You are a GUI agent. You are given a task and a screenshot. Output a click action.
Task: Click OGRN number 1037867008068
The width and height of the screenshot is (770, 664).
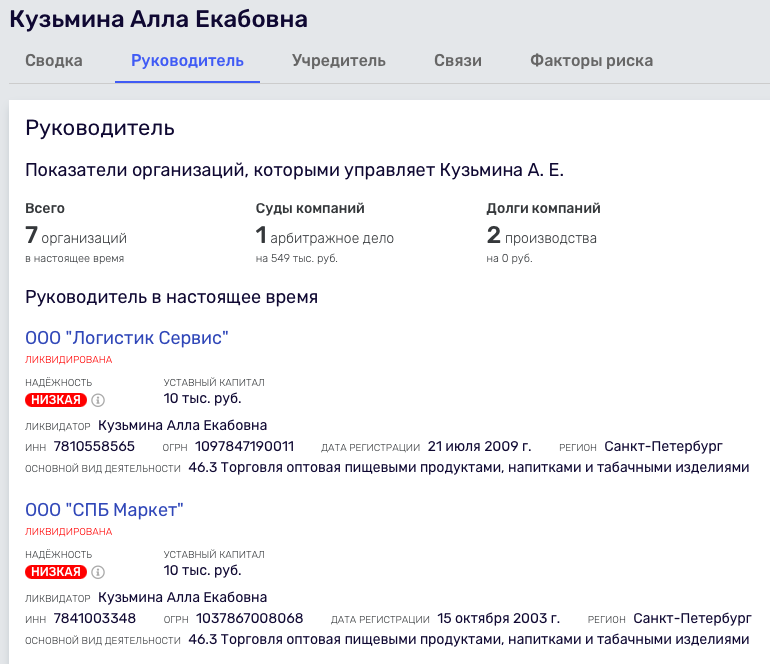click(249, 618)
